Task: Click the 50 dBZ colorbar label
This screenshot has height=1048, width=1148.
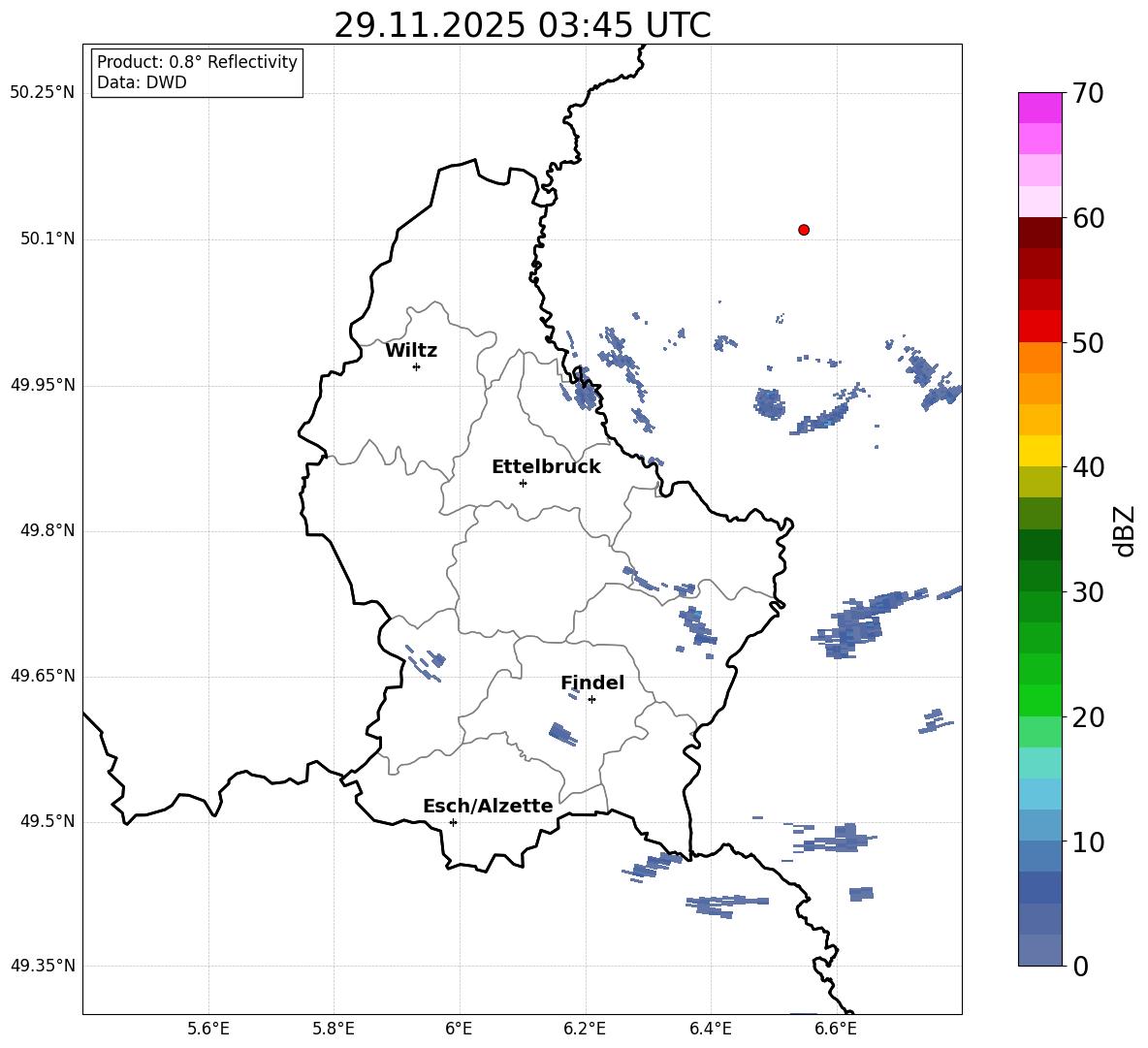Action: pyautogui.click(x=1088, y=342)
